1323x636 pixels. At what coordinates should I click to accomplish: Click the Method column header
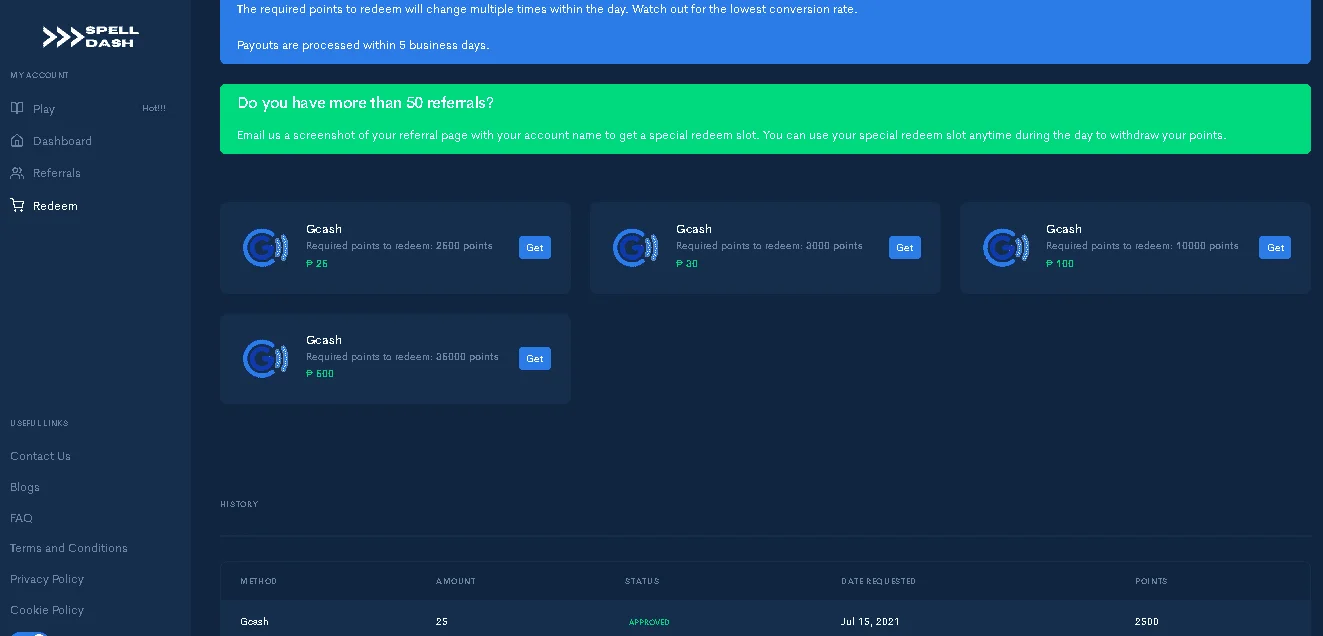click(x=259, y=581)
